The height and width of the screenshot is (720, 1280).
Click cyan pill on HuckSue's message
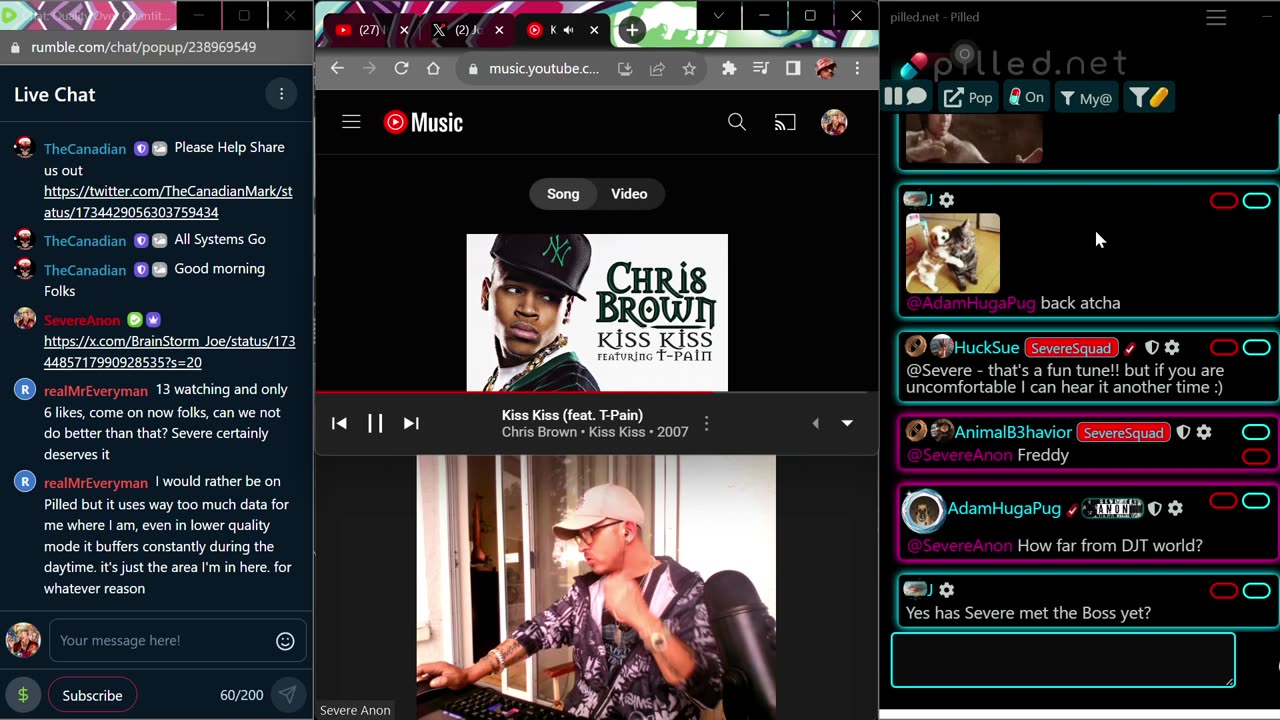tap(1256, 348)
